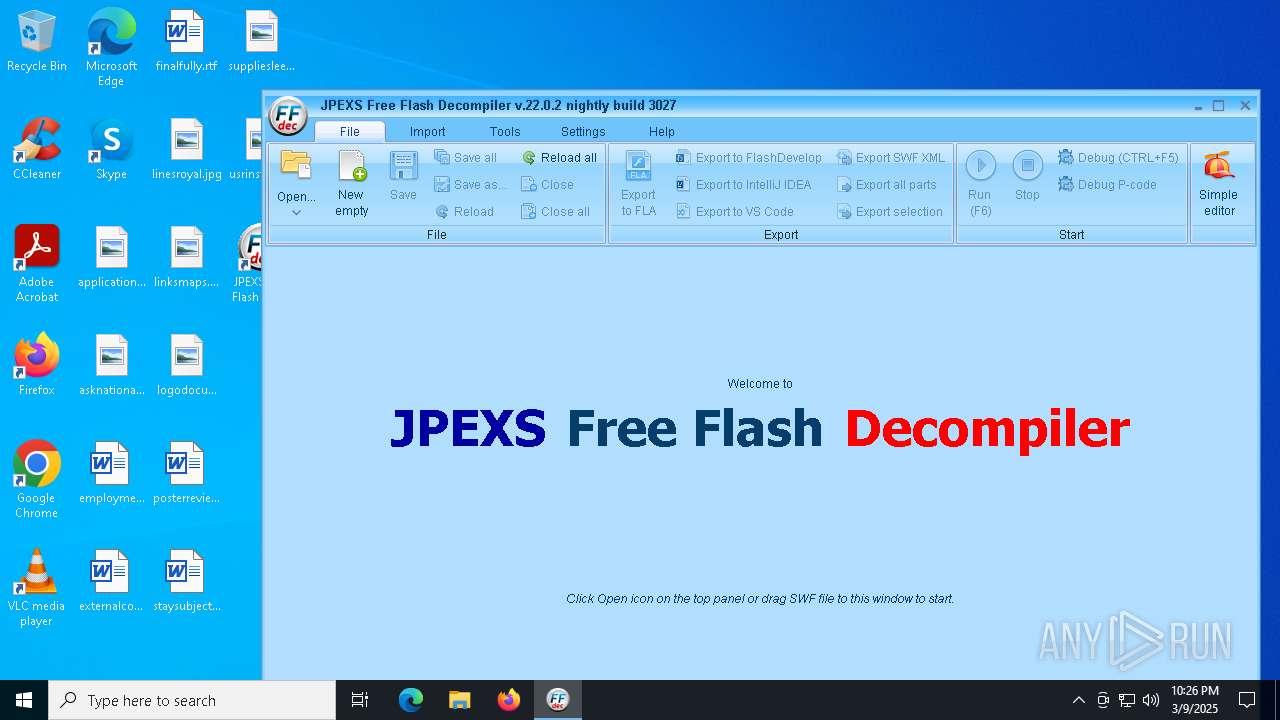This screenshot has width=1280, height=720.
Task: Select finalfully.rtf desktop file
Action: (186, 42)
